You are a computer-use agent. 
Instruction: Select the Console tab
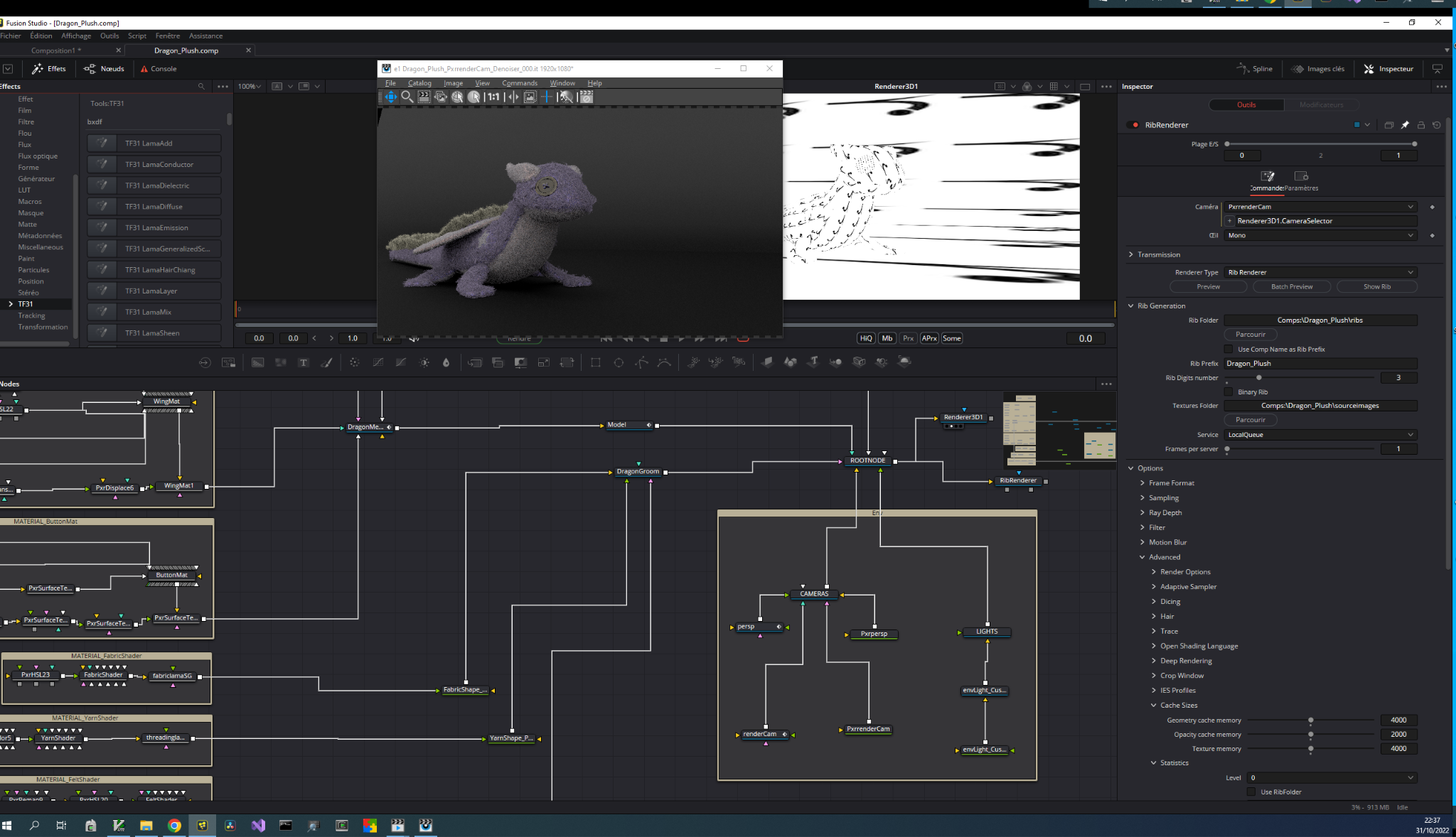pyautogui.click(x=163, y=69)
